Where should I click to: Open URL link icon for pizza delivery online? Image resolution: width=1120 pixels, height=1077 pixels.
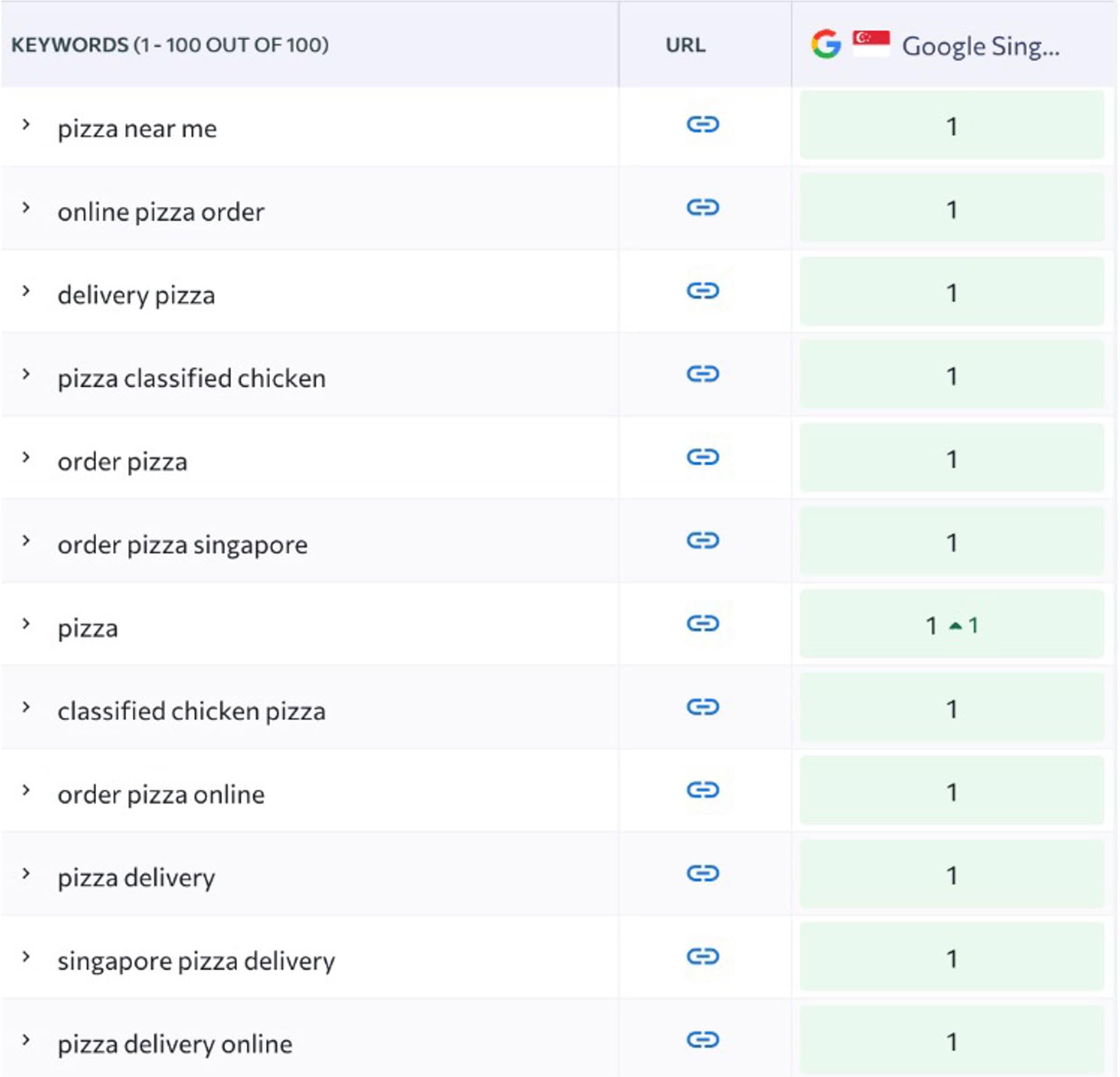click(702, 1039)
